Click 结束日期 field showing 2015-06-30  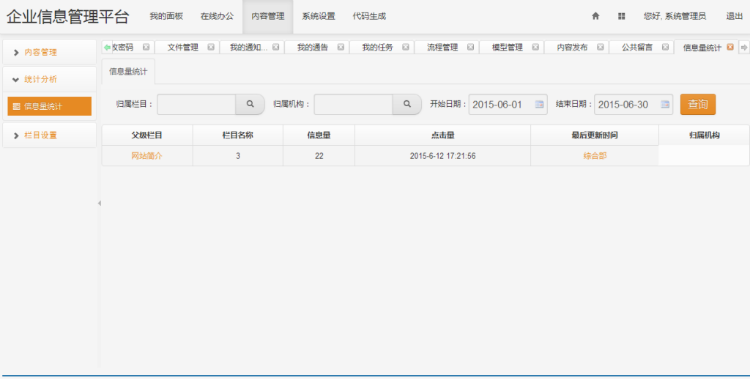coord(633,104)
